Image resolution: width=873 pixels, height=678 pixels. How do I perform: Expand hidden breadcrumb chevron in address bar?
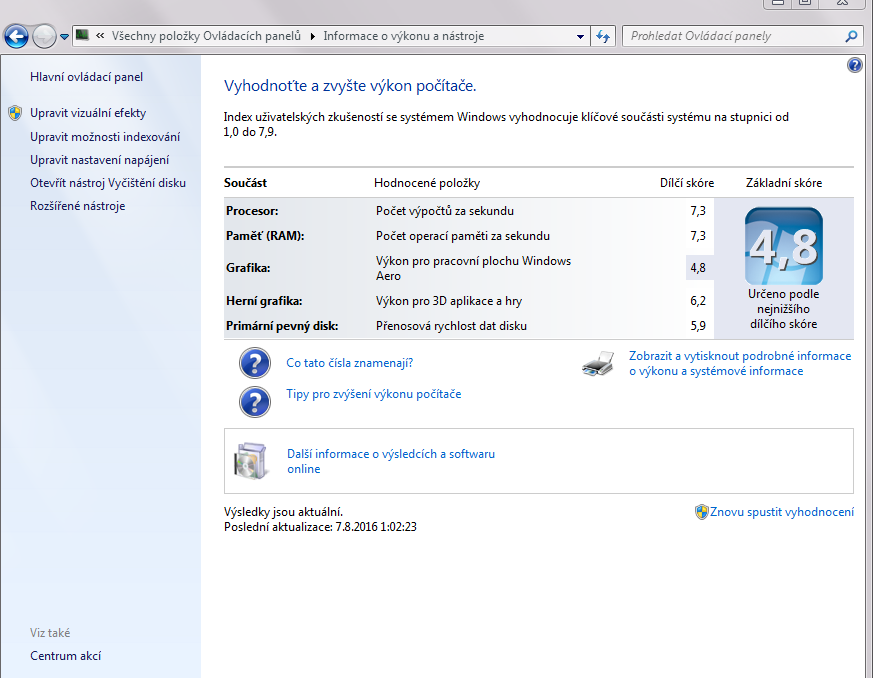(100, 36)
